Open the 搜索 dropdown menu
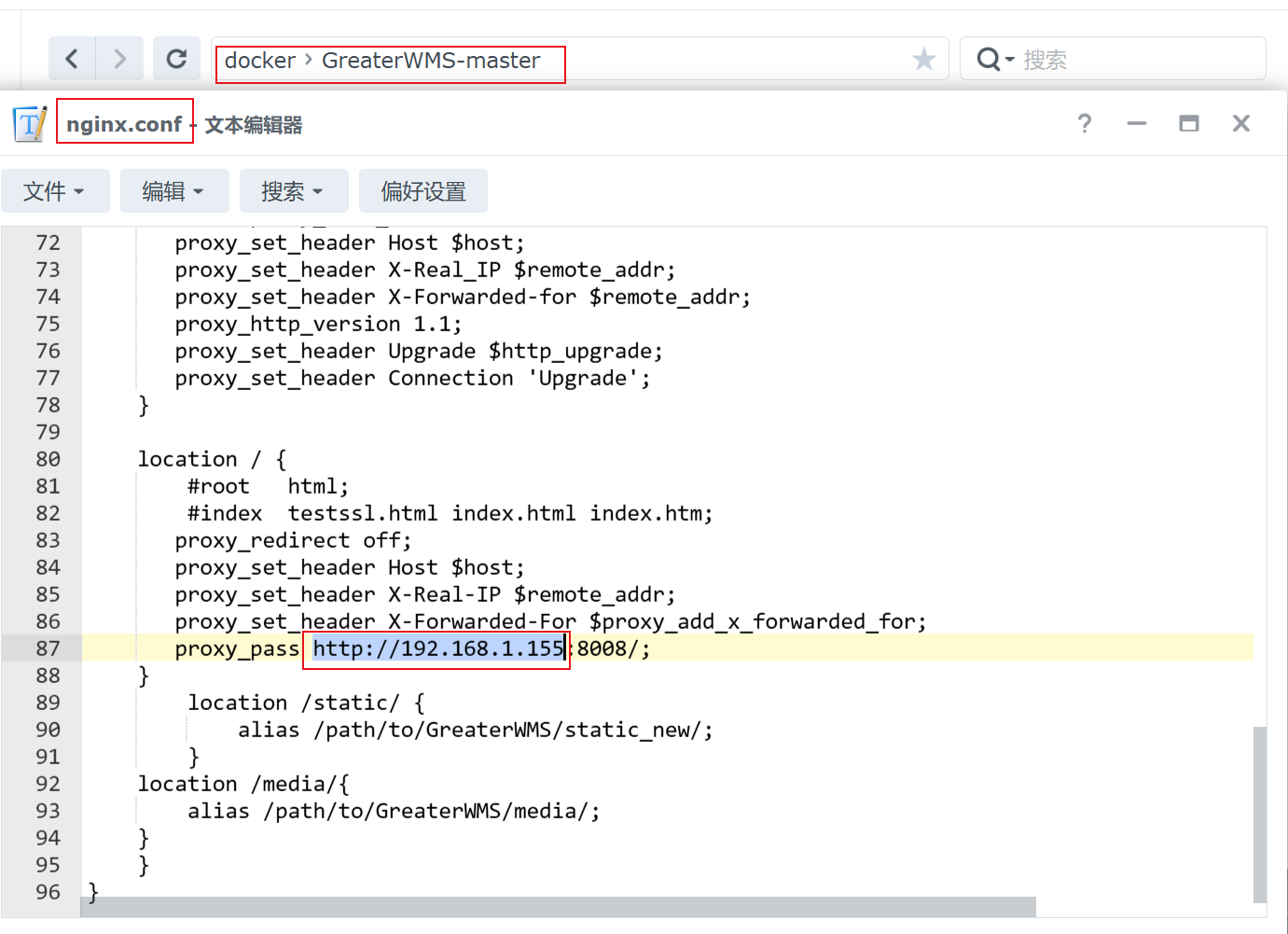Viewport: 1288px width, 934px height. 293,191
